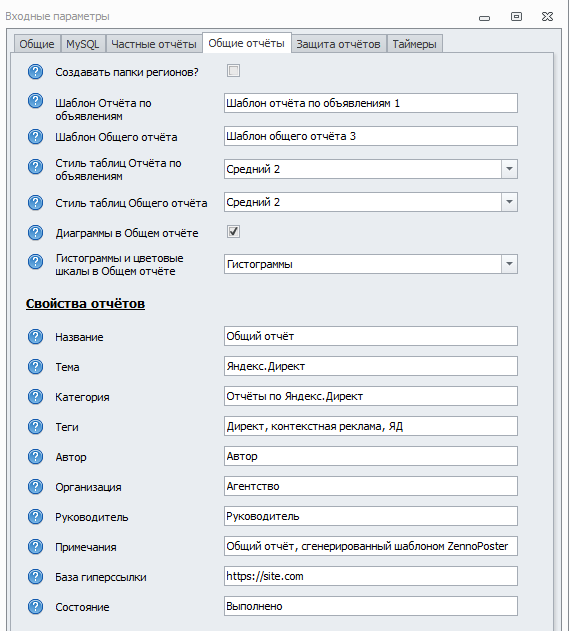Switch to the MySQL tab
This screenshot has width=569, height=631.
coord(83,44)
